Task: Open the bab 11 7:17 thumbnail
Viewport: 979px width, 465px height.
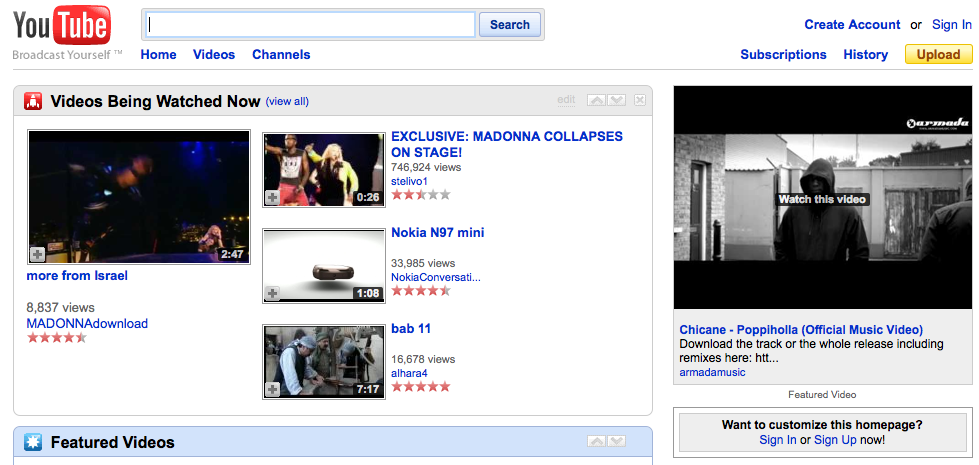Action: (323, 362)
